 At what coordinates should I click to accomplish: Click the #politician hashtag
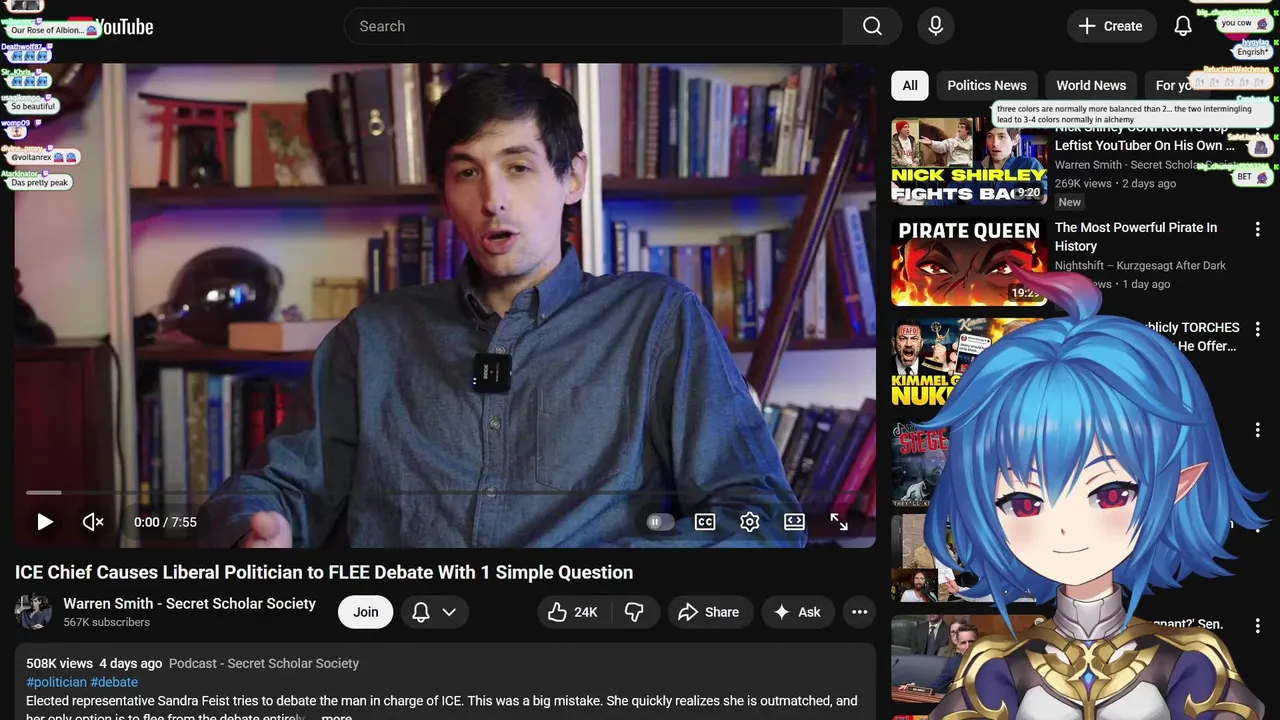[57, 682]
